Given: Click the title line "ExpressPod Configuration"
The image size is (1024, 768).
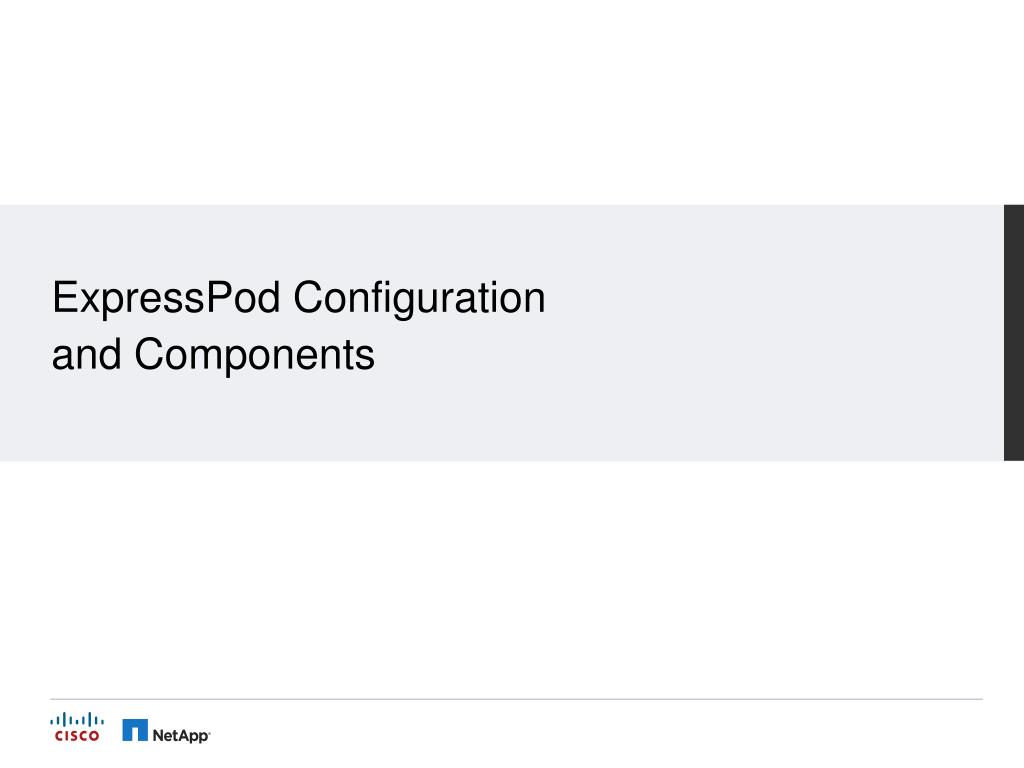Looking at the screenshot, I should pyautogui.click(x=298, y=298).
